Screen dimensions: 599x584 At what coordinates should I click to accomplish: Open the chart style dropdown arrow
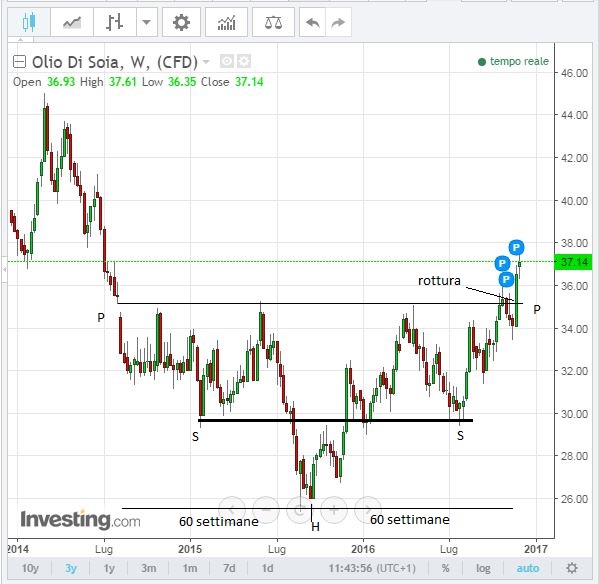pos(147,23)
